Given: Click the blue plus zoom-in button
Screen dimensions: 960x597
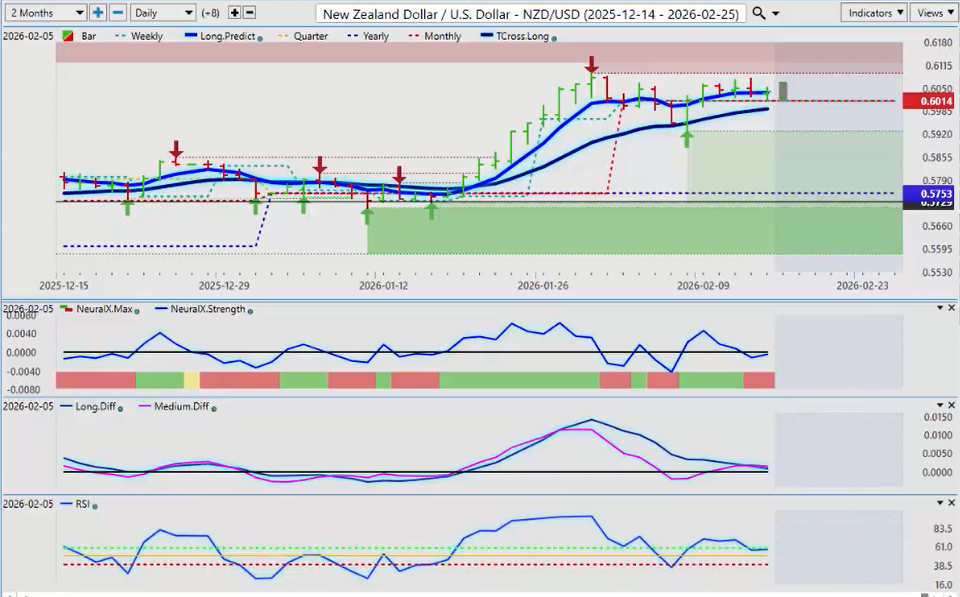Looking at the screenshot, I should 98,12.
